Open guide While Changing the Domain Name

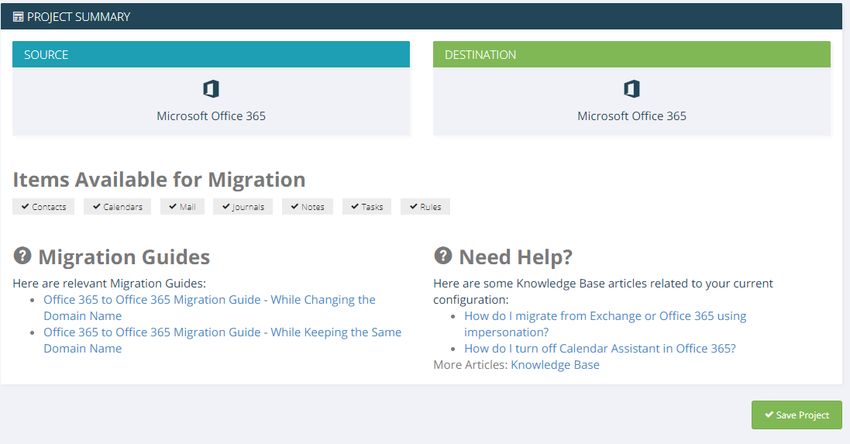click(209, 307)
